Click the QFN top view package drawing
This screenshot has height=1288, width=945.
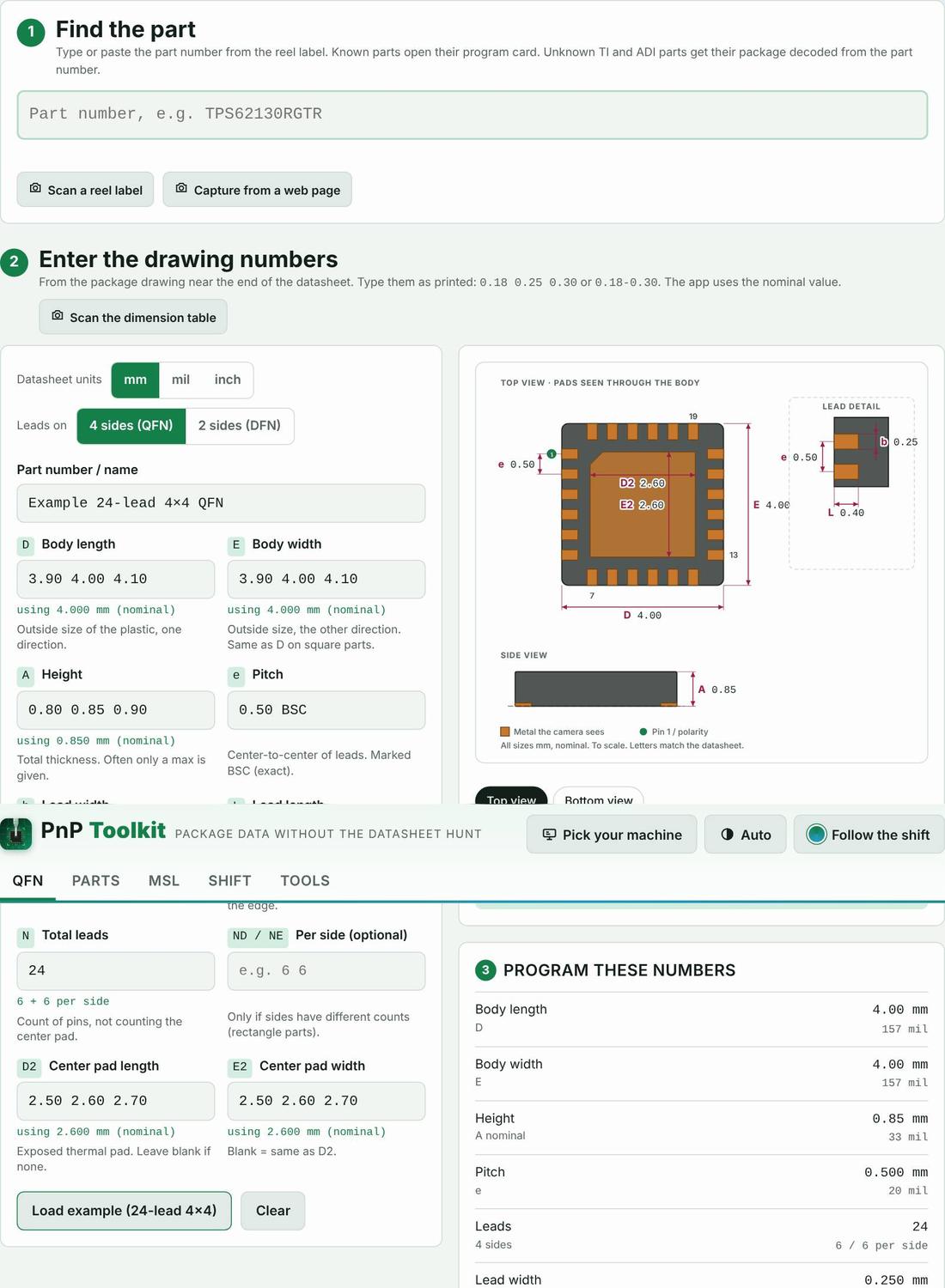(643, 504)
